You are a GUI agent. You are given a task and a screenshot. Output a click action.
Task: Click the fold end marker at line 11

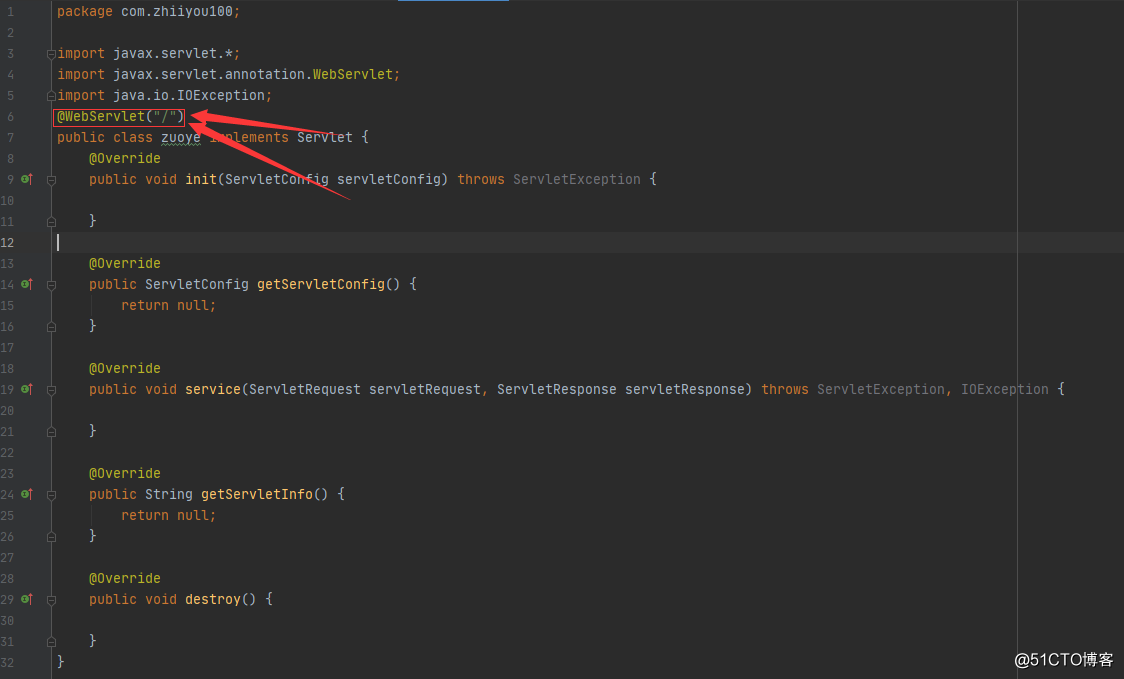(x=51, y=221)
